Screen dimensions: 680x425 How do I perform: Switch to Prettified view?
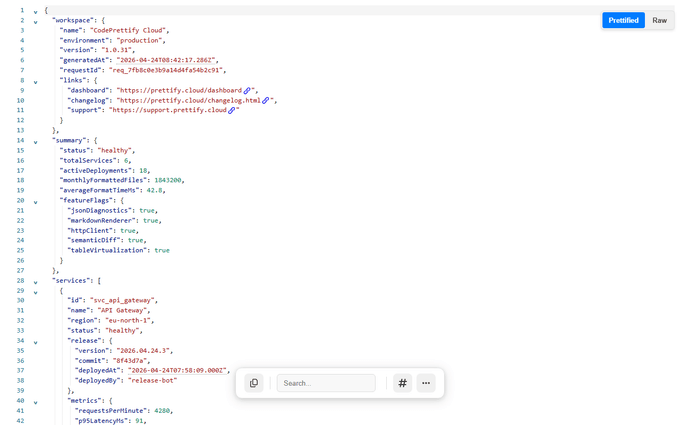point(623,20)
